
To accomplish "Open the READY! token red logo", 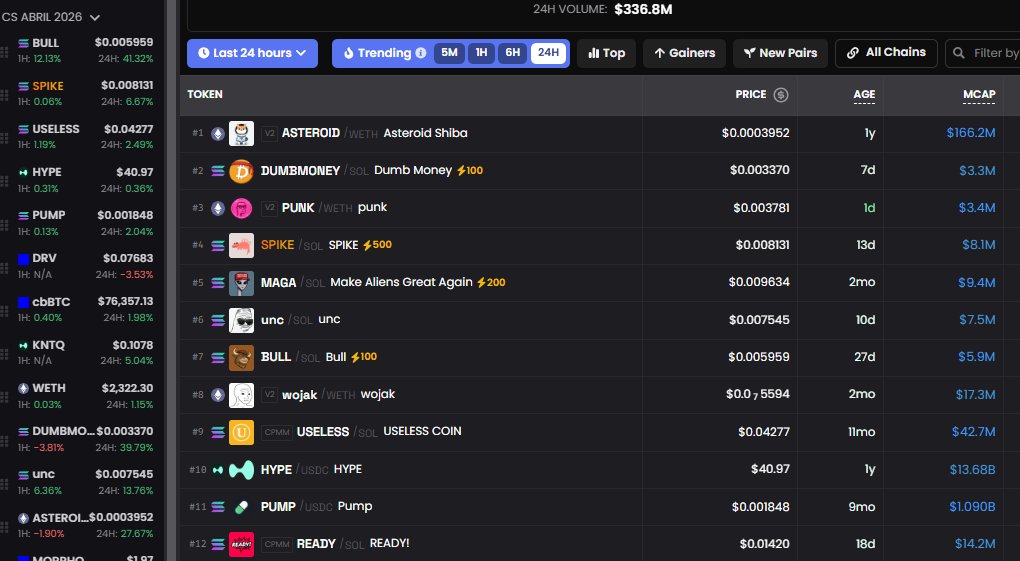I will [241, 544].
